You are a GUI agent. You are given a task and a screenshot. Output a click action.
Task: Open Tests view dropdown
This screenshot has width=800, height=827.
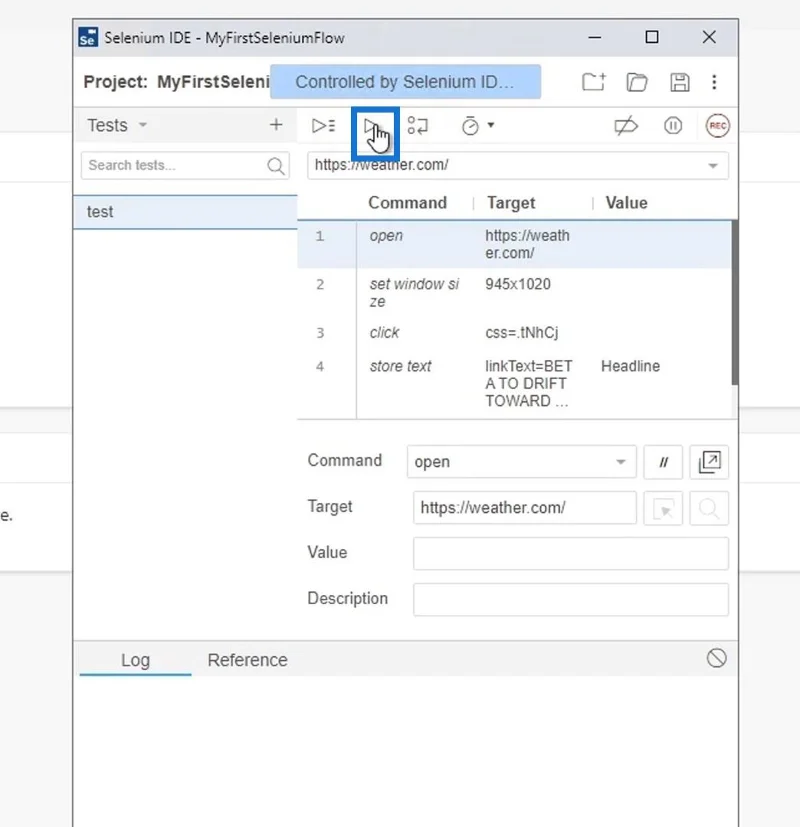pyautogui.click(x=117, y=125)
